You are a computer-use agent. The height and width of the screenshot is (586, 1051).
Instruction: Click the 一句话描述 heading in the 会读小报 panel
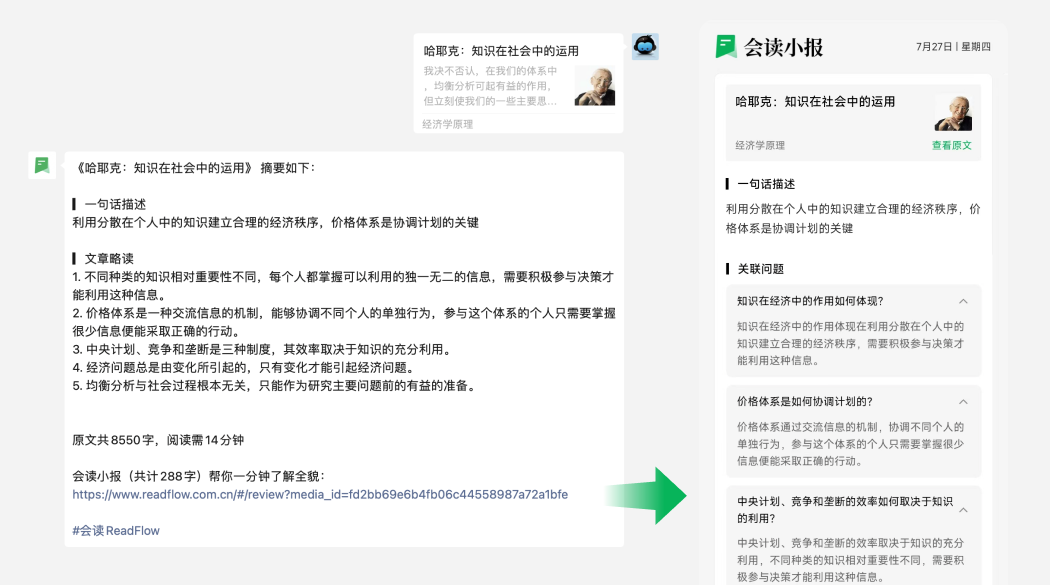[765, 184]
